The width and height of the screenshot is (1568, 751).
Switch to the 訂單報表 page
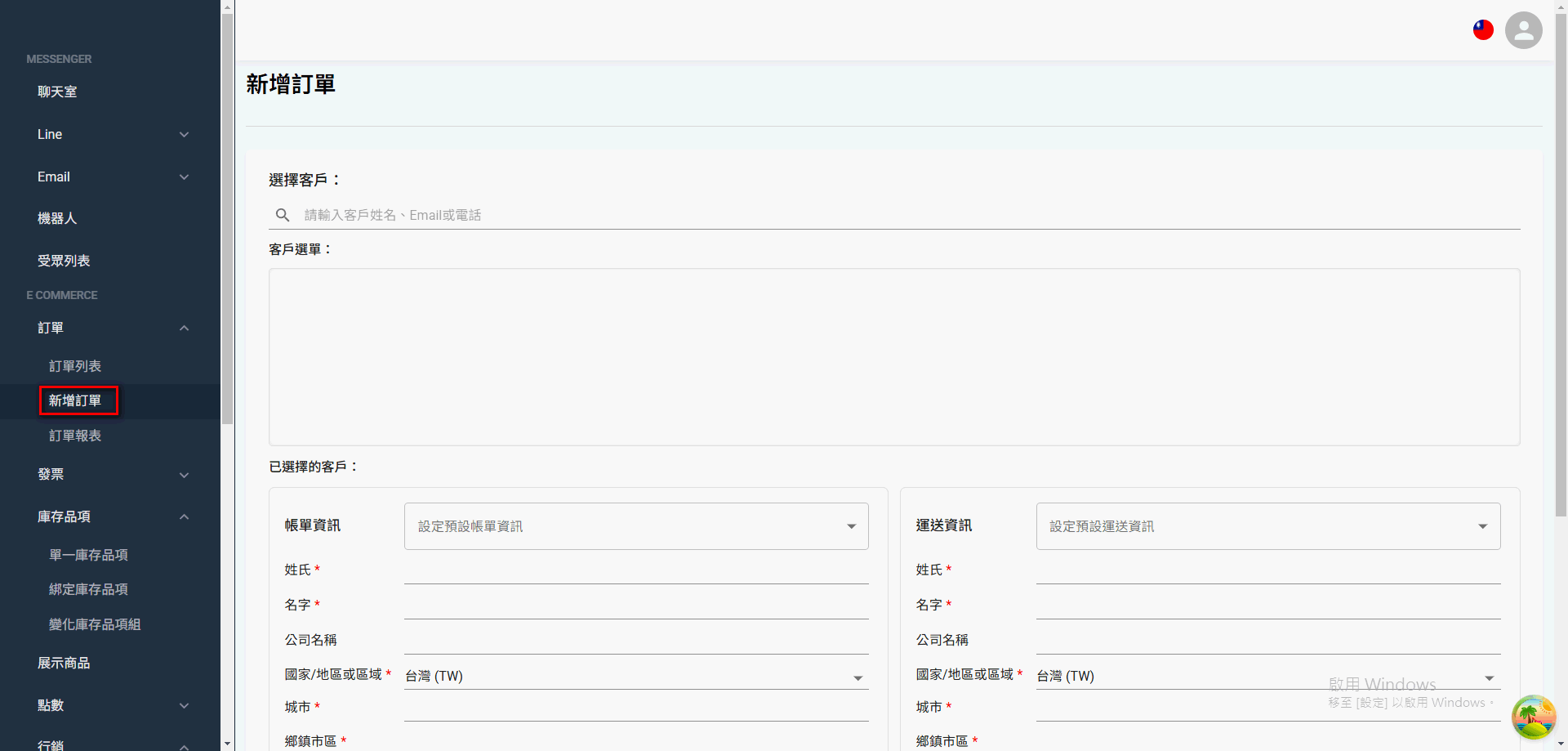[x=75, y=436]
